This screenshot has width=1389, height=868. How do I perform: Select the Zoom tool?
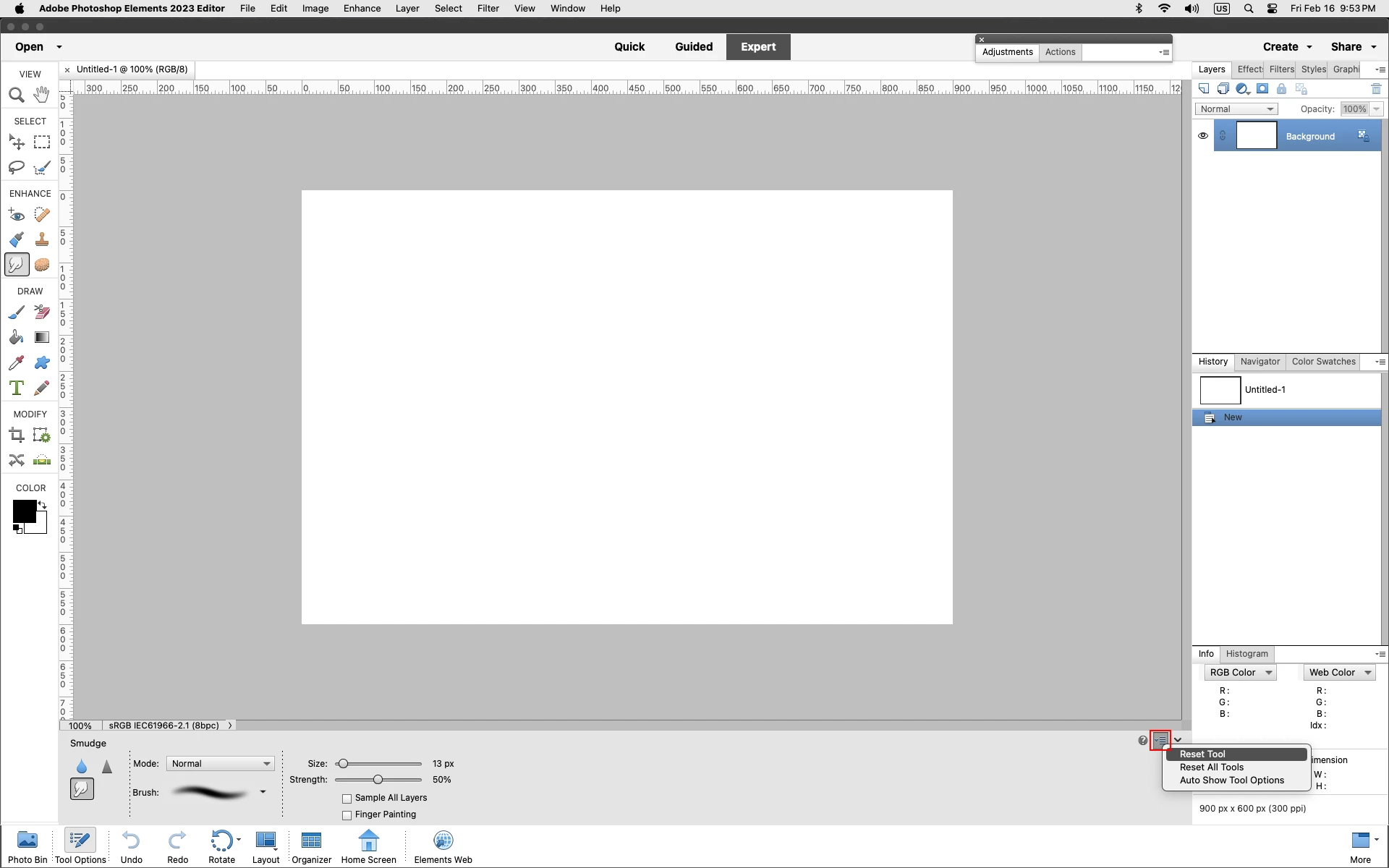(x=16, y=95)
